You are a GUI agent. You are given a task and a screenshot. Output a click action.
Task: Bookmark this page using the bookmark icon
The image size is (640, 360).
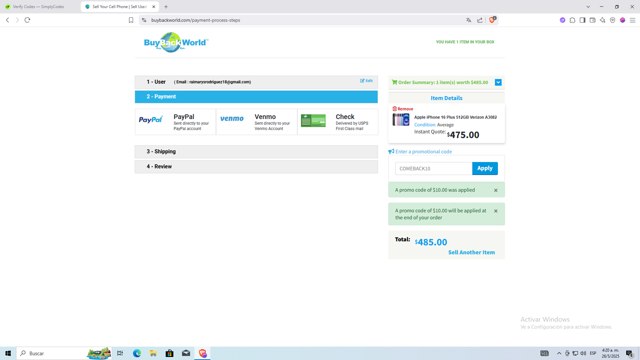(x=131, y=20)
